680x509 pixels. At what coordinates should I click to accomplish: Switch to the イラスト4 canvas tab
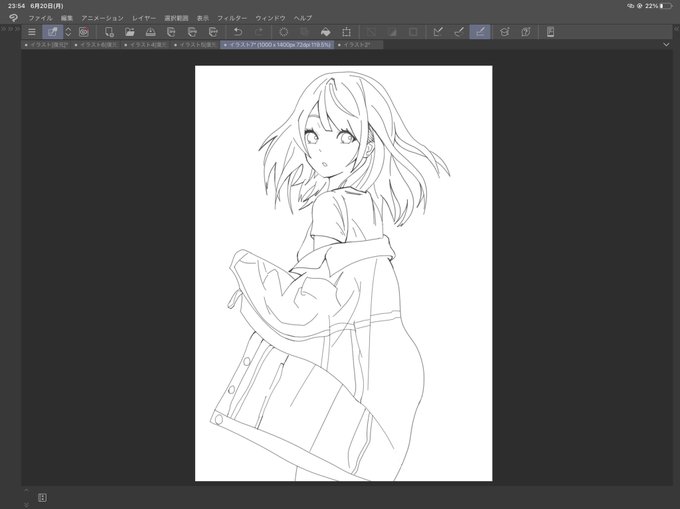coord(146,45)
